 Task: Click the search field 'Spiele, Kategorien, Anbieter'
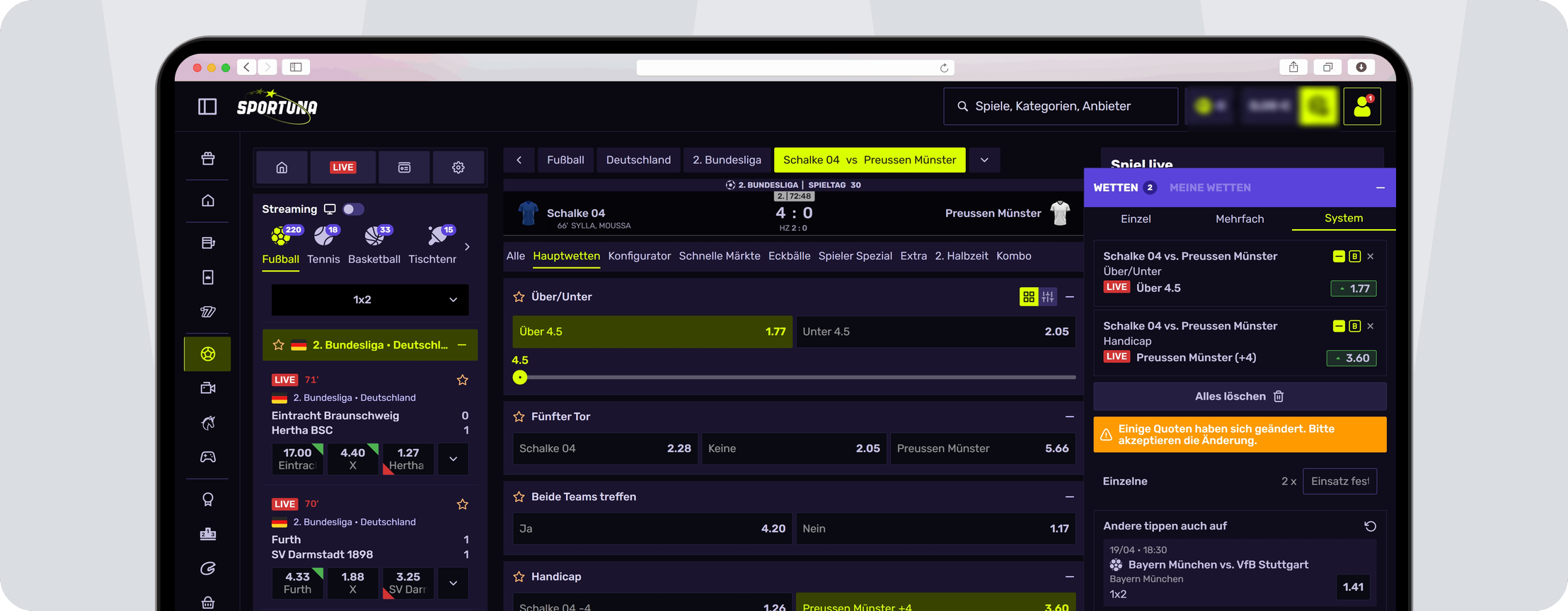(x=1061, y=106)
